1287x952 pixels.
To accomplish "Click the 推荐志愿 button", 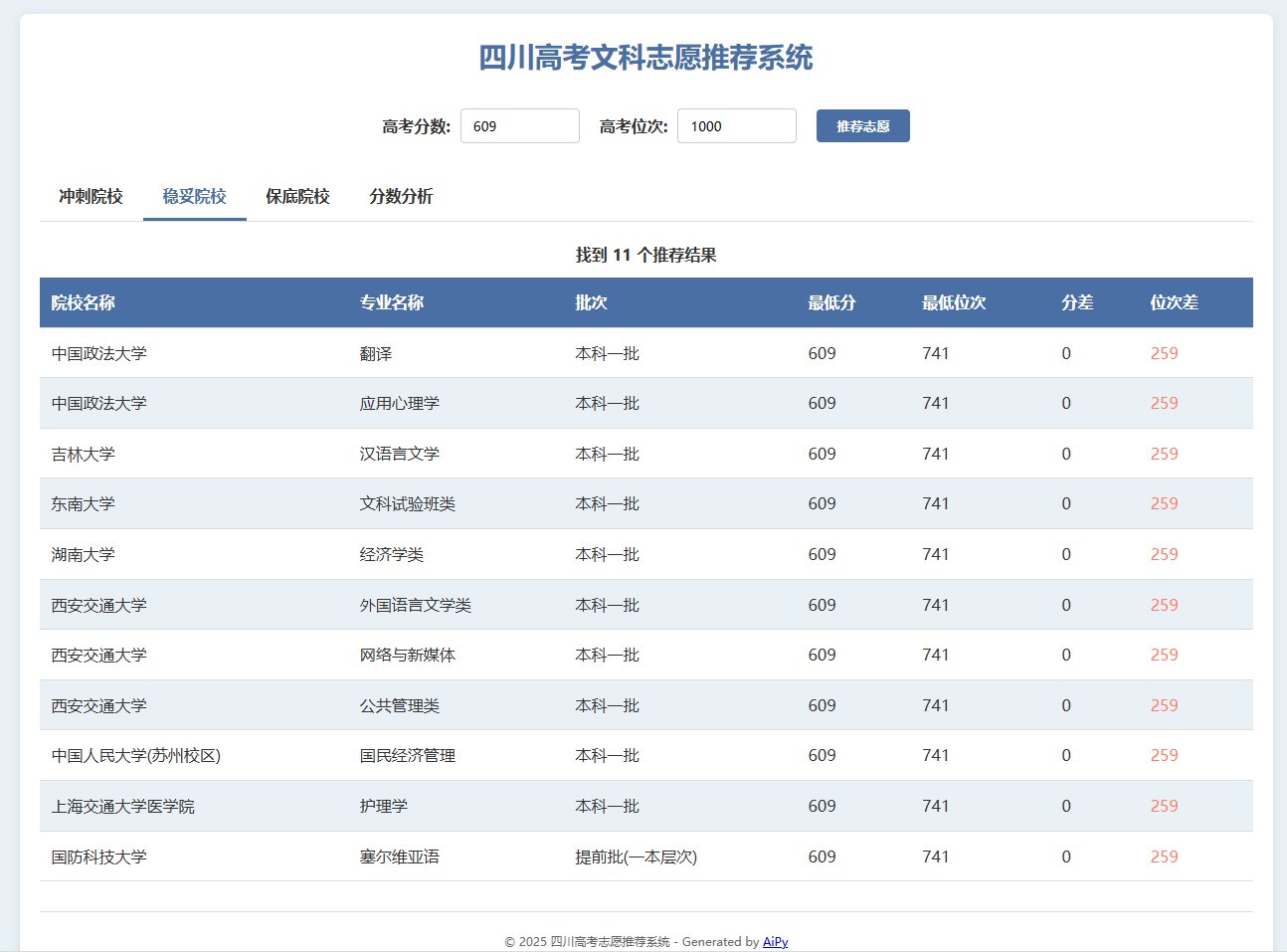I will [863, 126].
